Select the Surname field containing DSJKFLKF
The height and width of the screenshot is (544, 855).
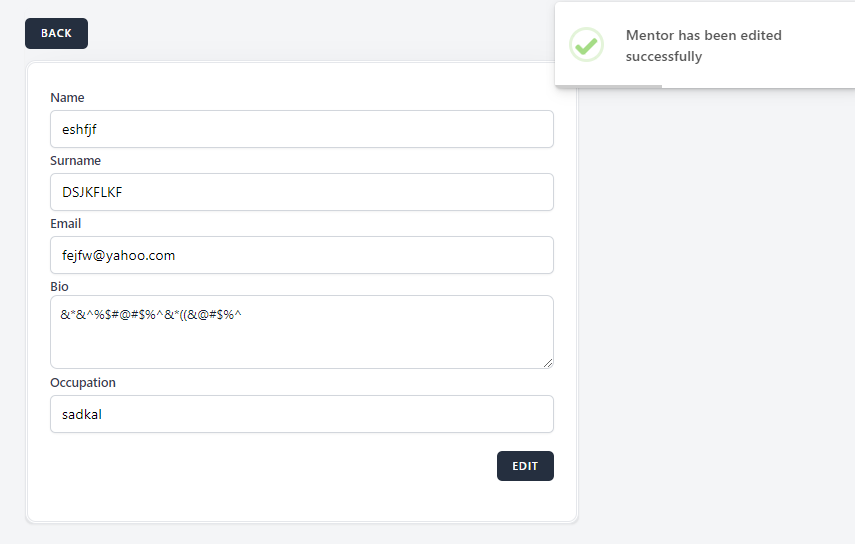tap(301, 192)
